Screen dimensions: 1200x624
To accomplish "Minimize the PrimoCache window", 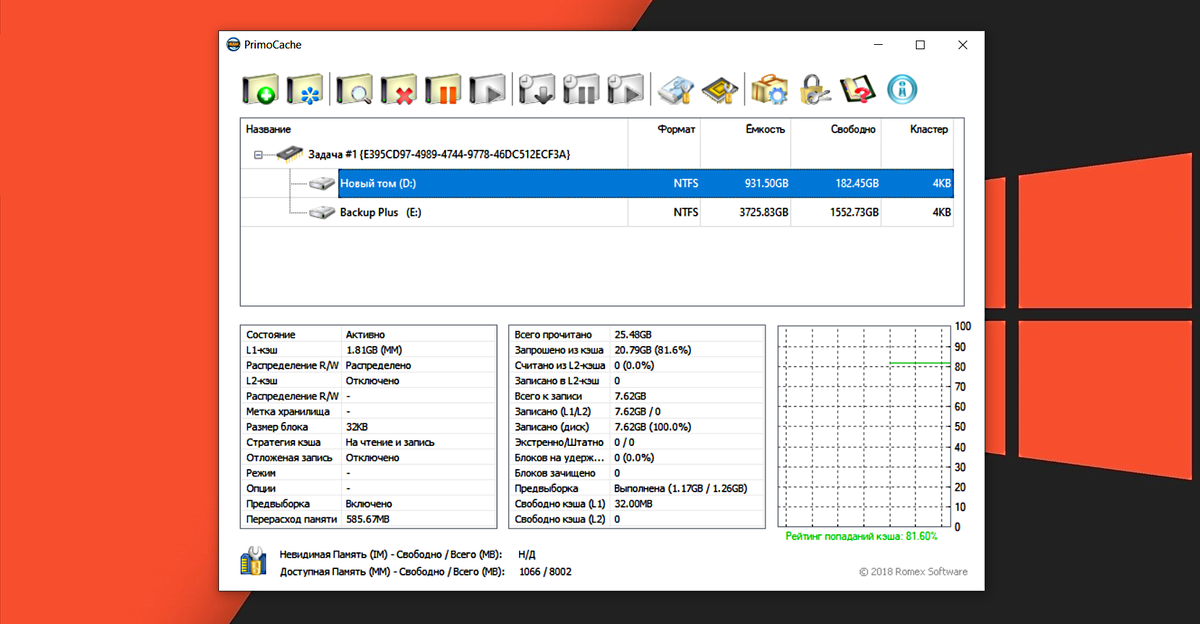I will click(x=877, y=45).
